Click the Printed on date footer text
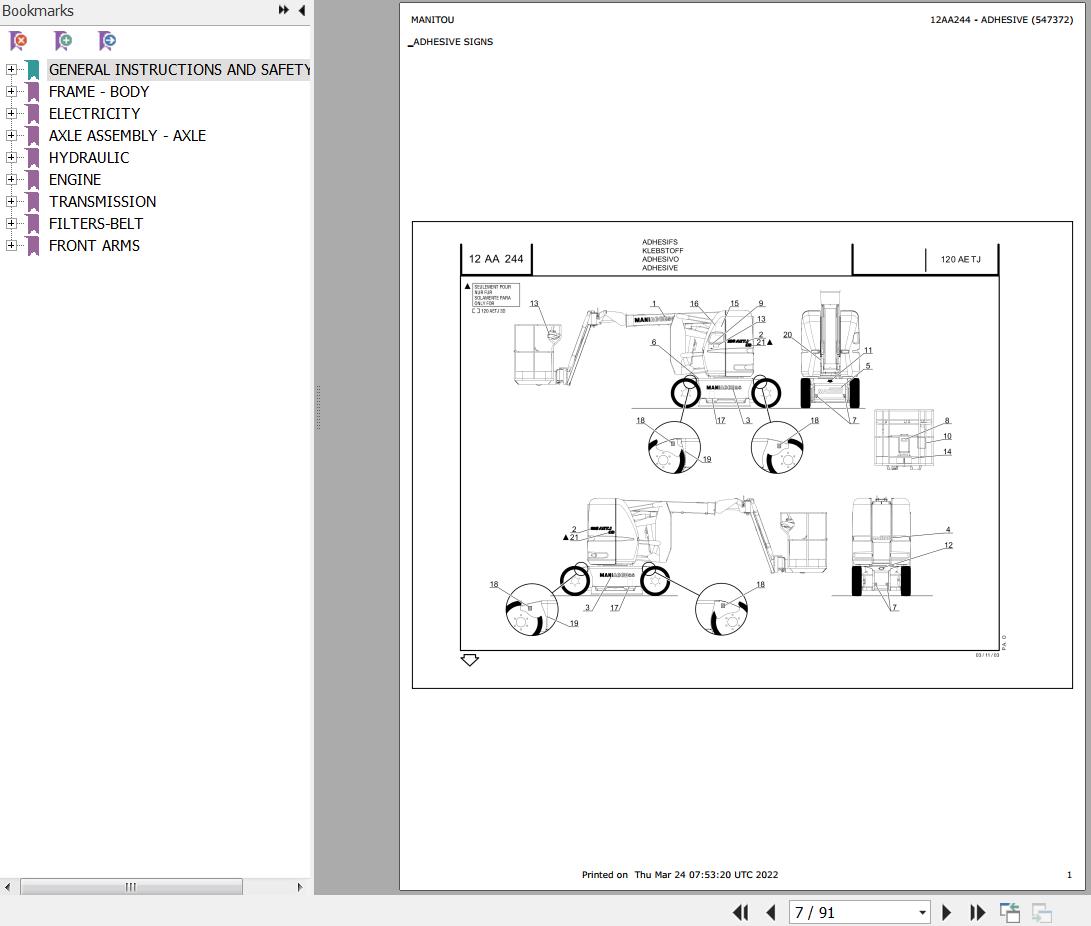1091x926 pixels. coord(680,875)
